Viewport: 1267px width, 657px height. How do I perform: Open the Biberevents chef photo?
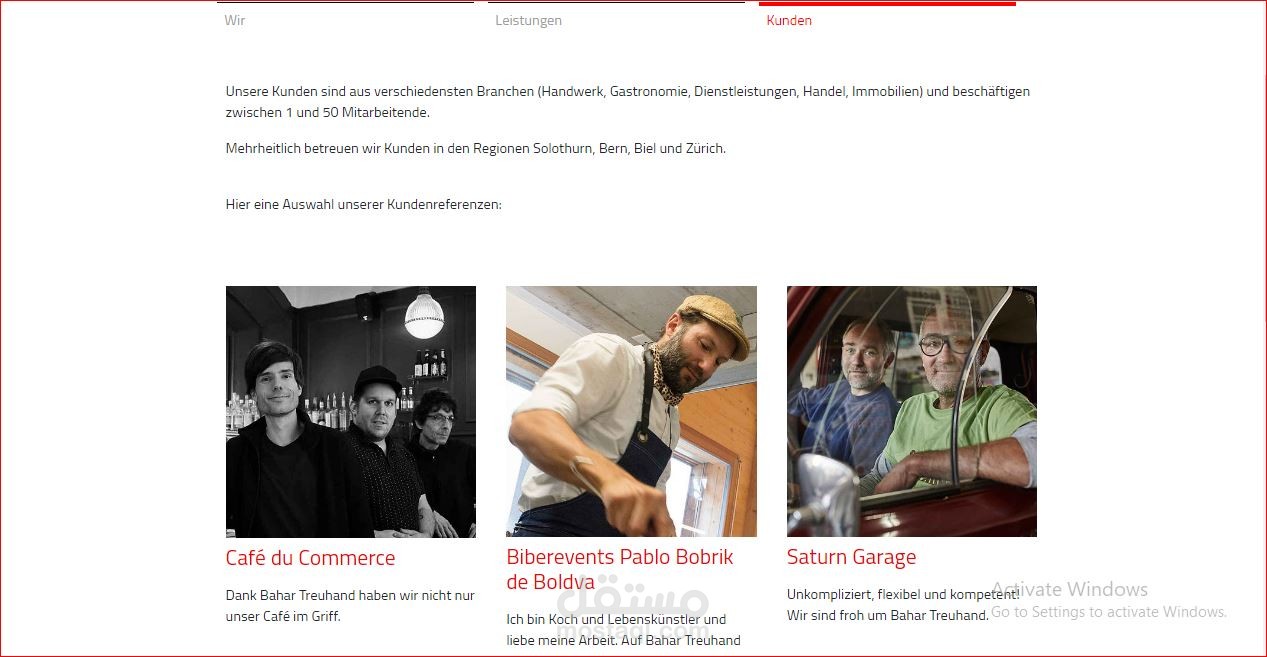coord(631,412)
